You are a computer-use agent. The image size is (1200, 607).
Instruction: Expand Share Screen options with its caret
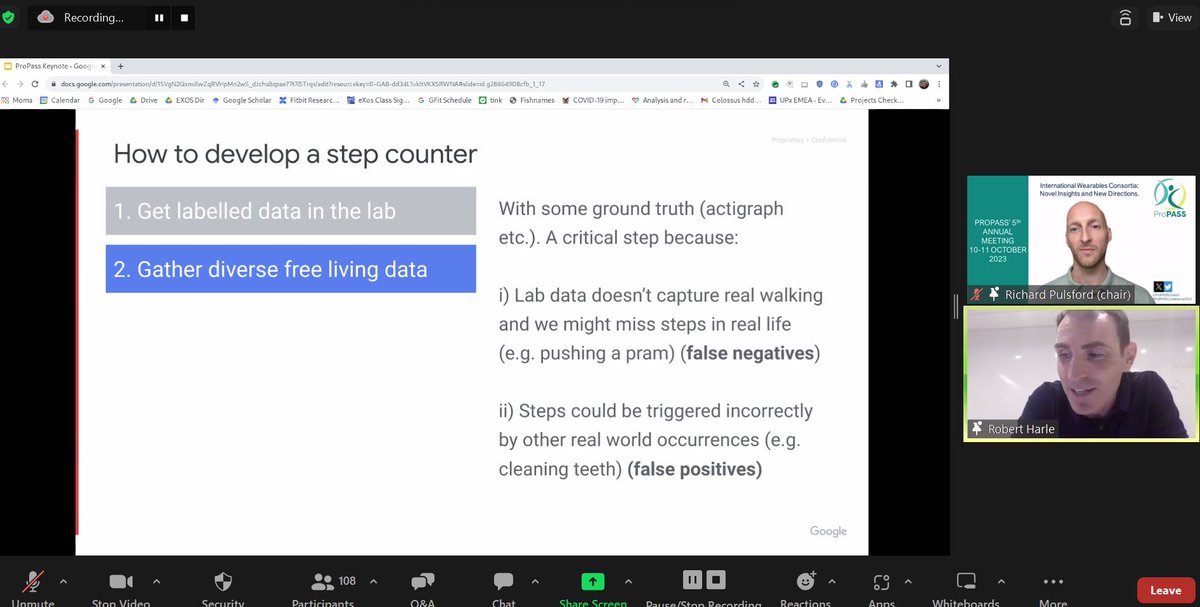[628, 580]
